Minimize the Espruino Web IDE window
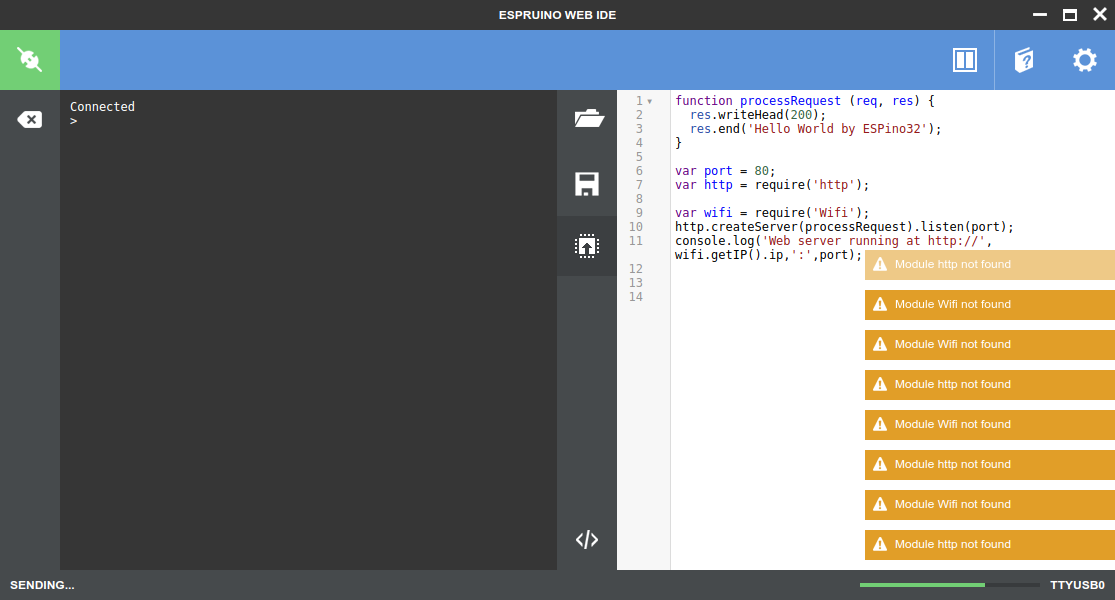 tap(1040, 15)
